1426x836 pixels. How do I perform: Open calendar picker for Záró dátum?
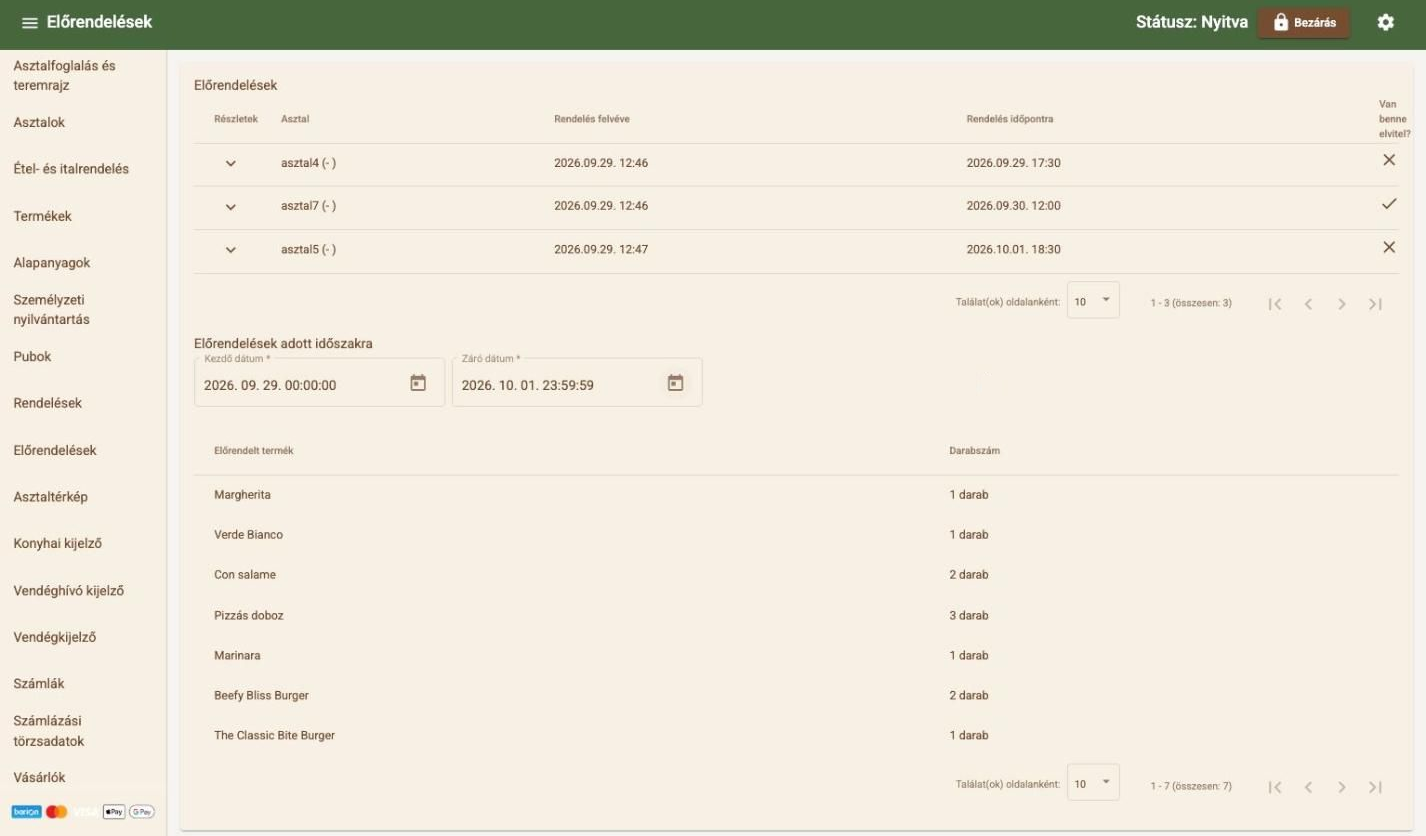(x=675, y=383)
